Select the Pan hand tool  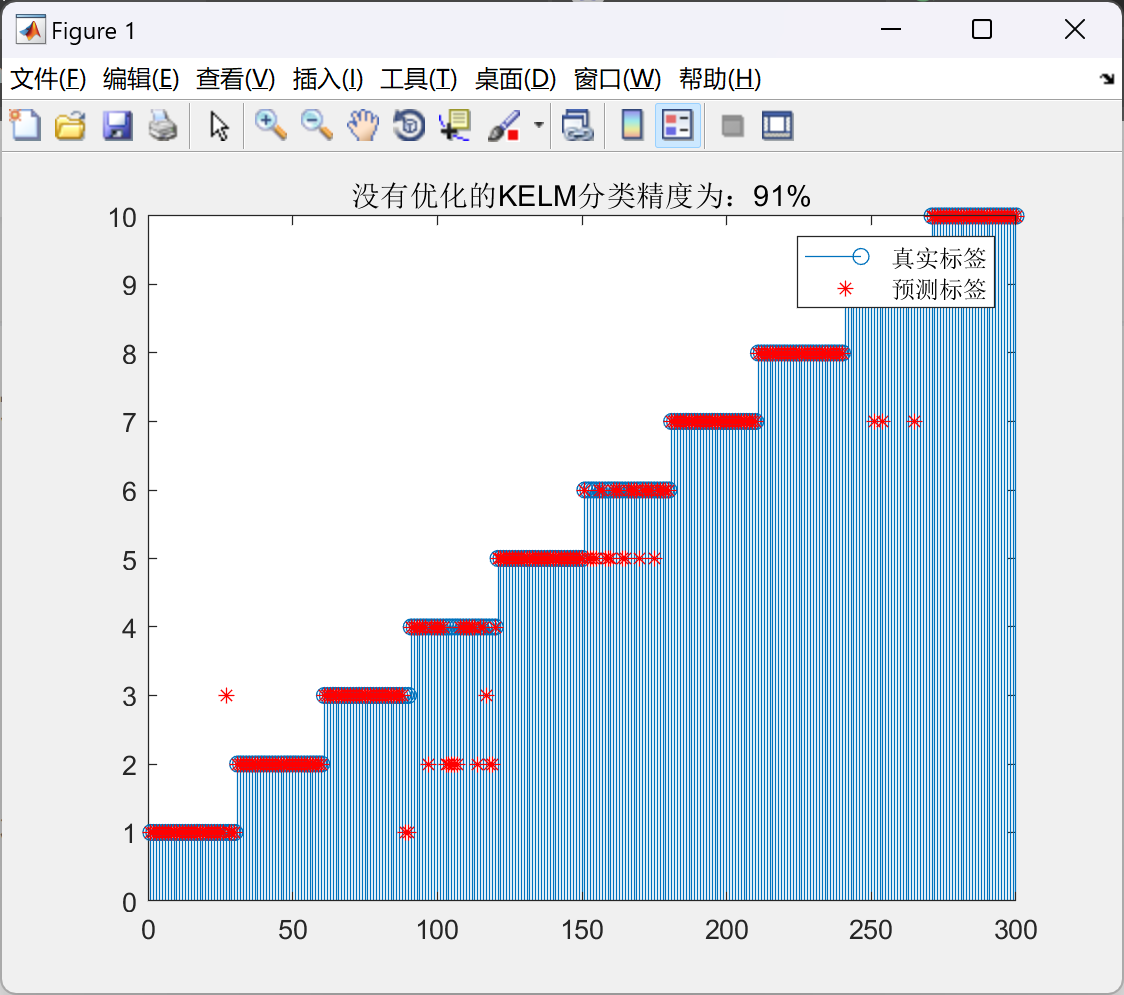click(363, 125)
